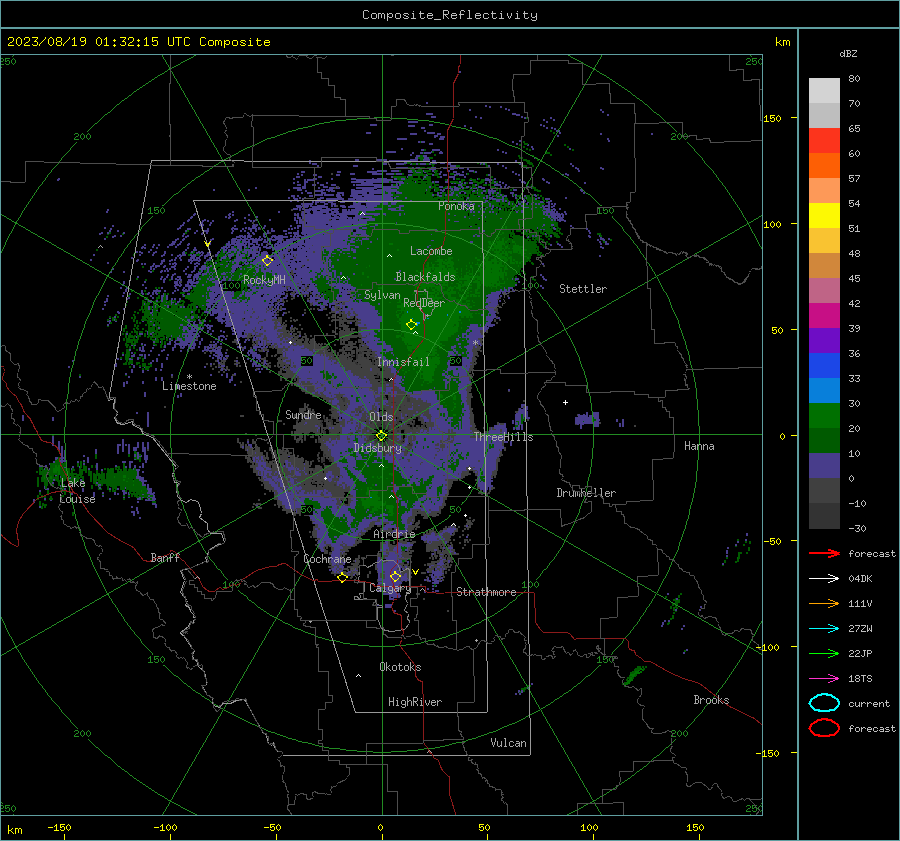Viewport: 900px width, 841px height.
Task: Click the Composite_Reflectivity title
Action: [x=450, y=15]
